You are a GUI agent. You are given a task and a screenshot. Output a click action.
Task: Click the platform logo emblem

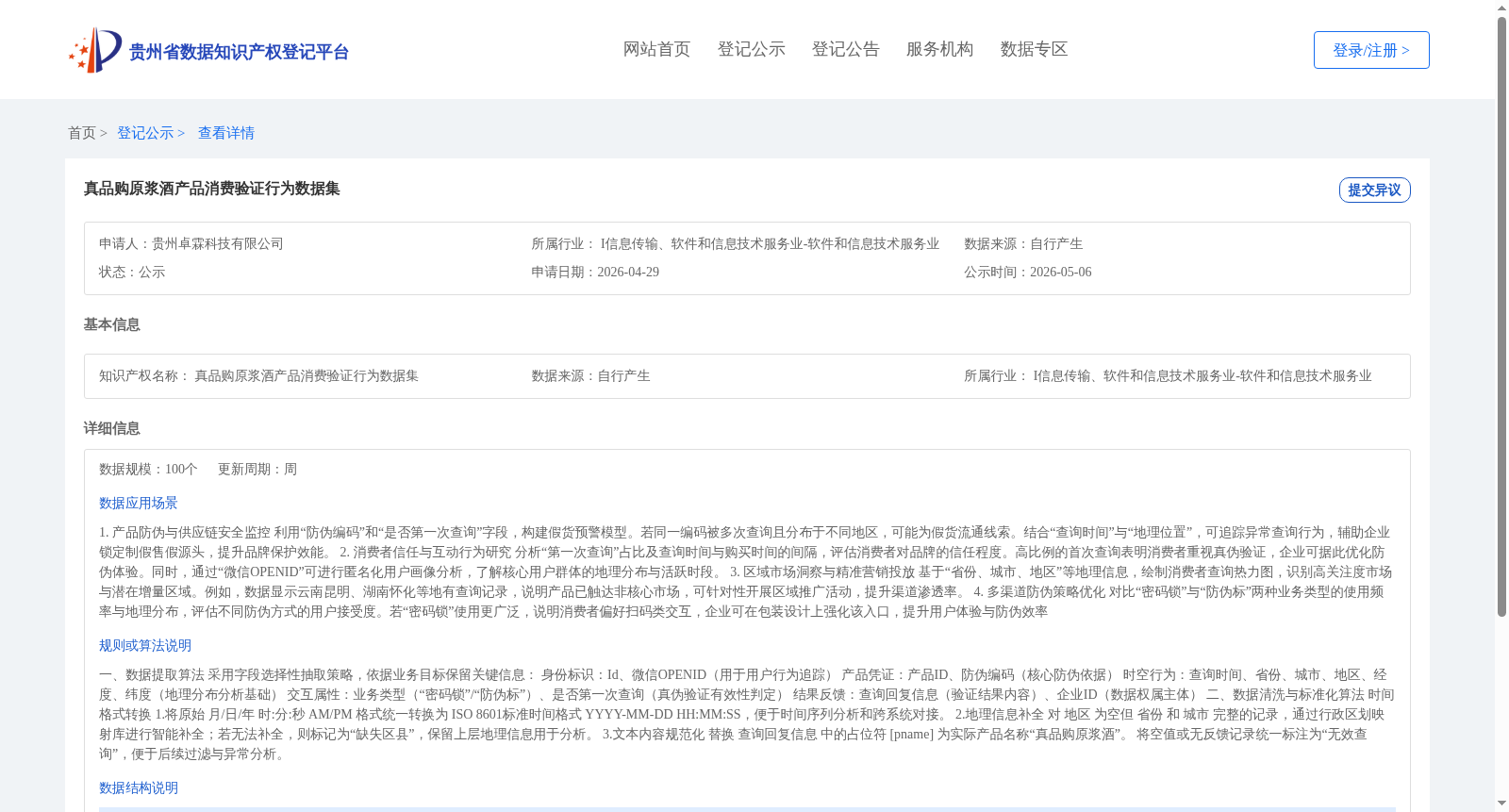tap(95, 50)
